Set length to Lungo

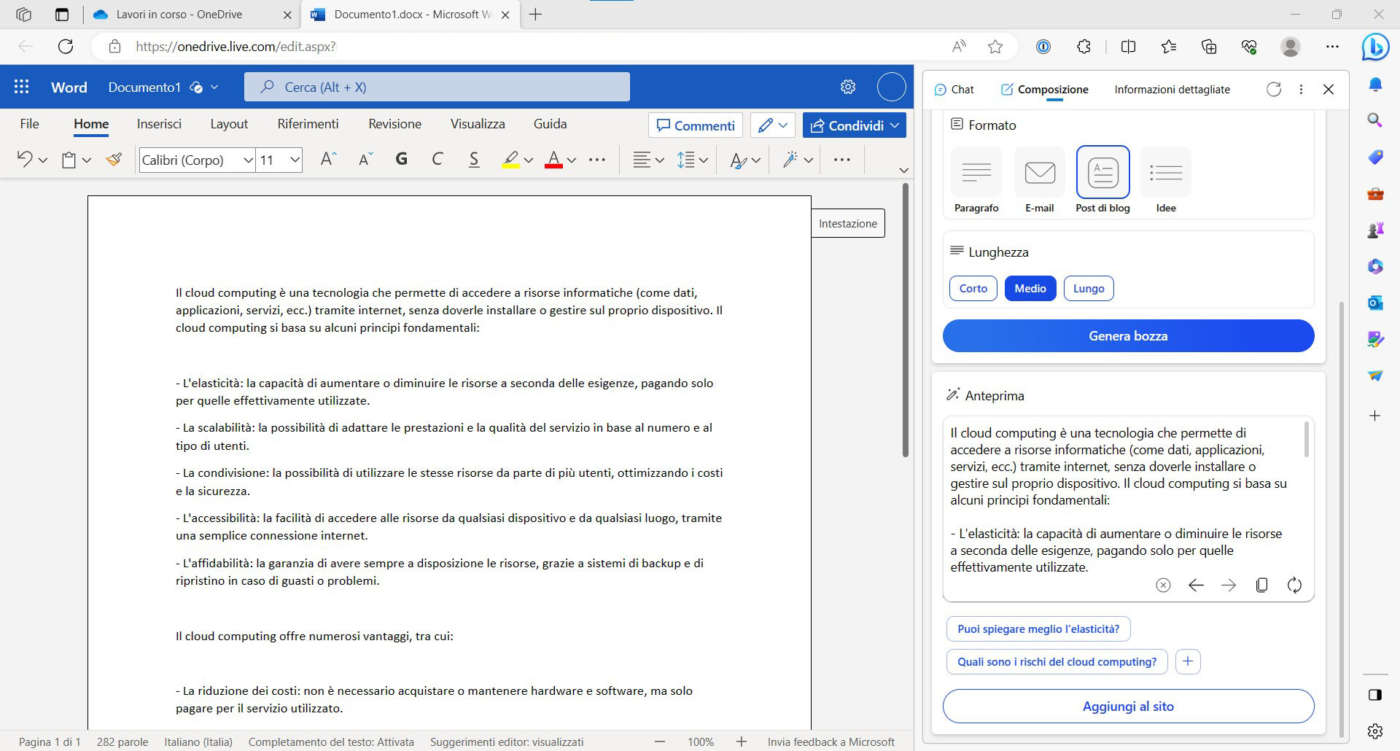click(x=1088, y=288)
